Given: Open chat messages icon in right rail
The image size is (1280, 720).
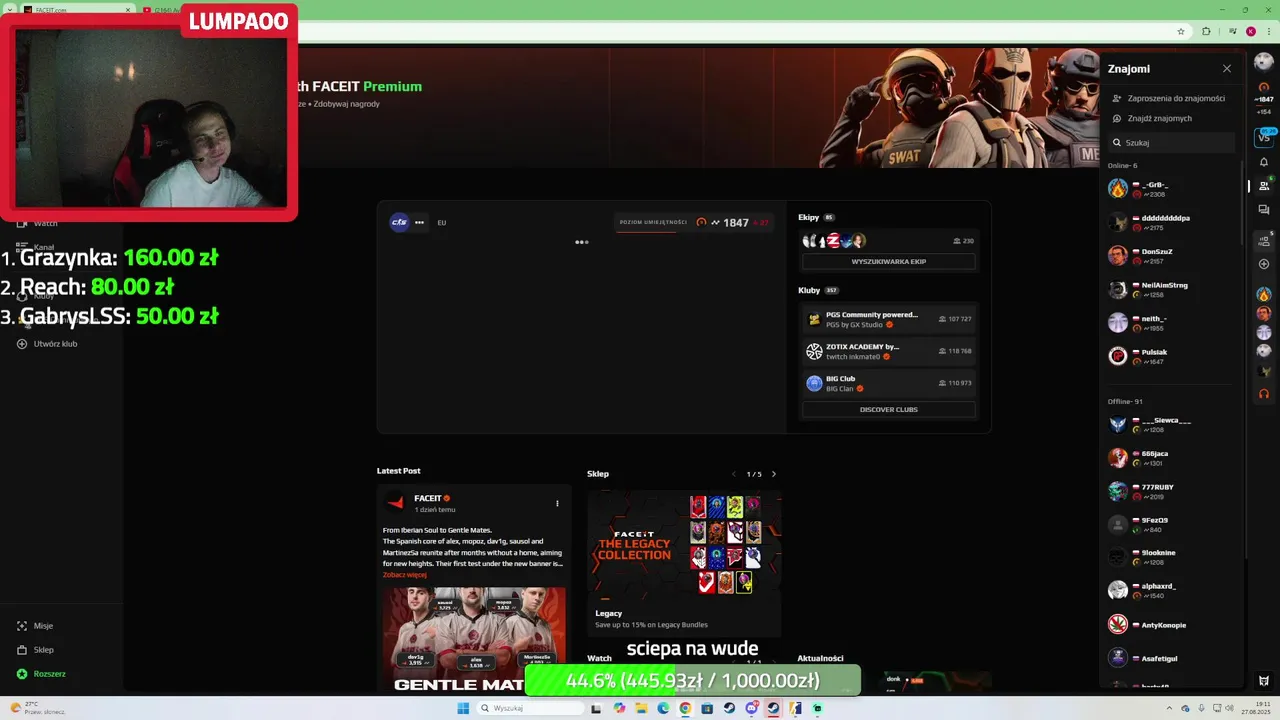Looking at the screenshot, I should 1264,211.
